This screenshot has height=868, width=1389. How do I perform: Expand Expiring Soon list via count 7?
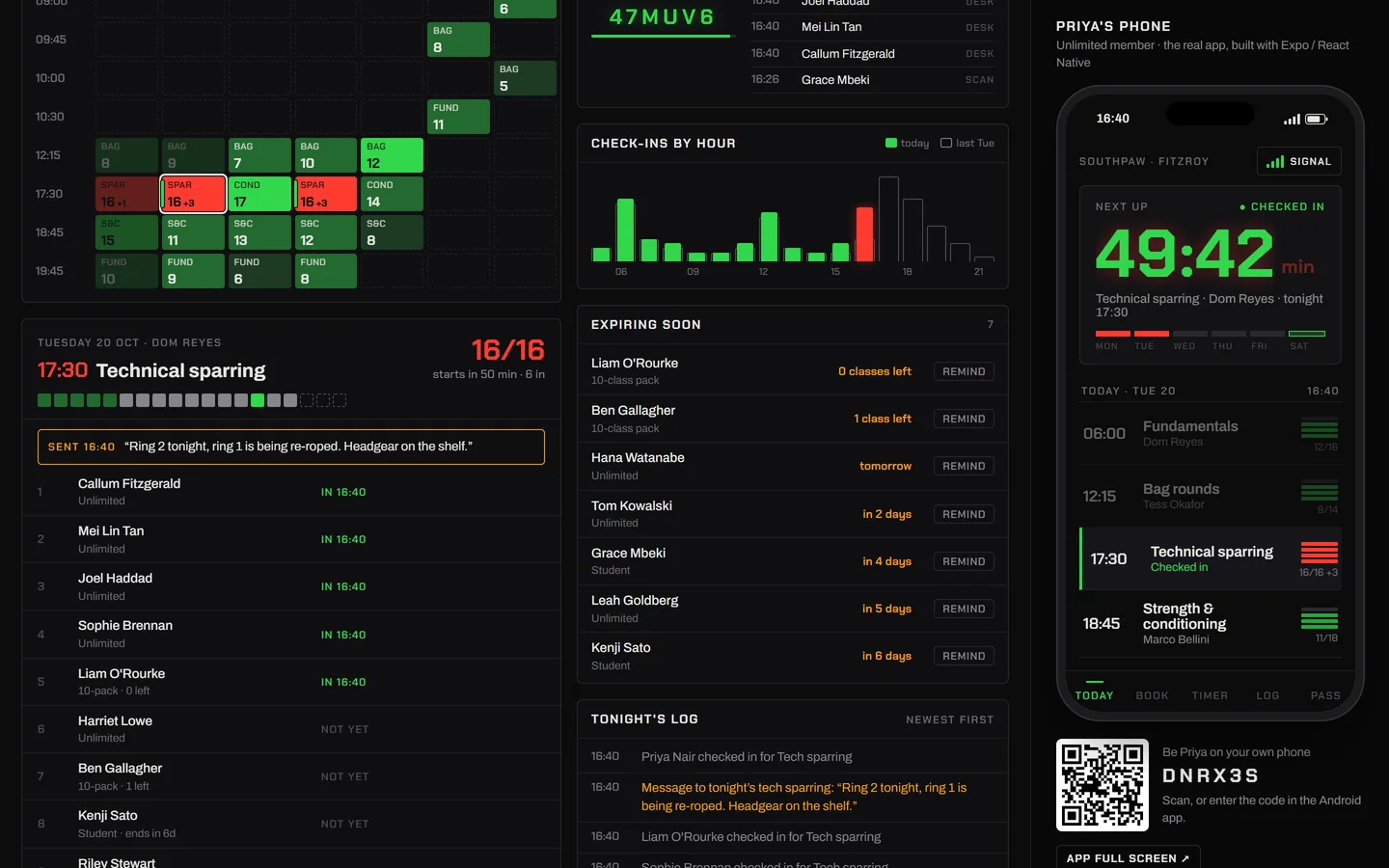coord(990,325)
